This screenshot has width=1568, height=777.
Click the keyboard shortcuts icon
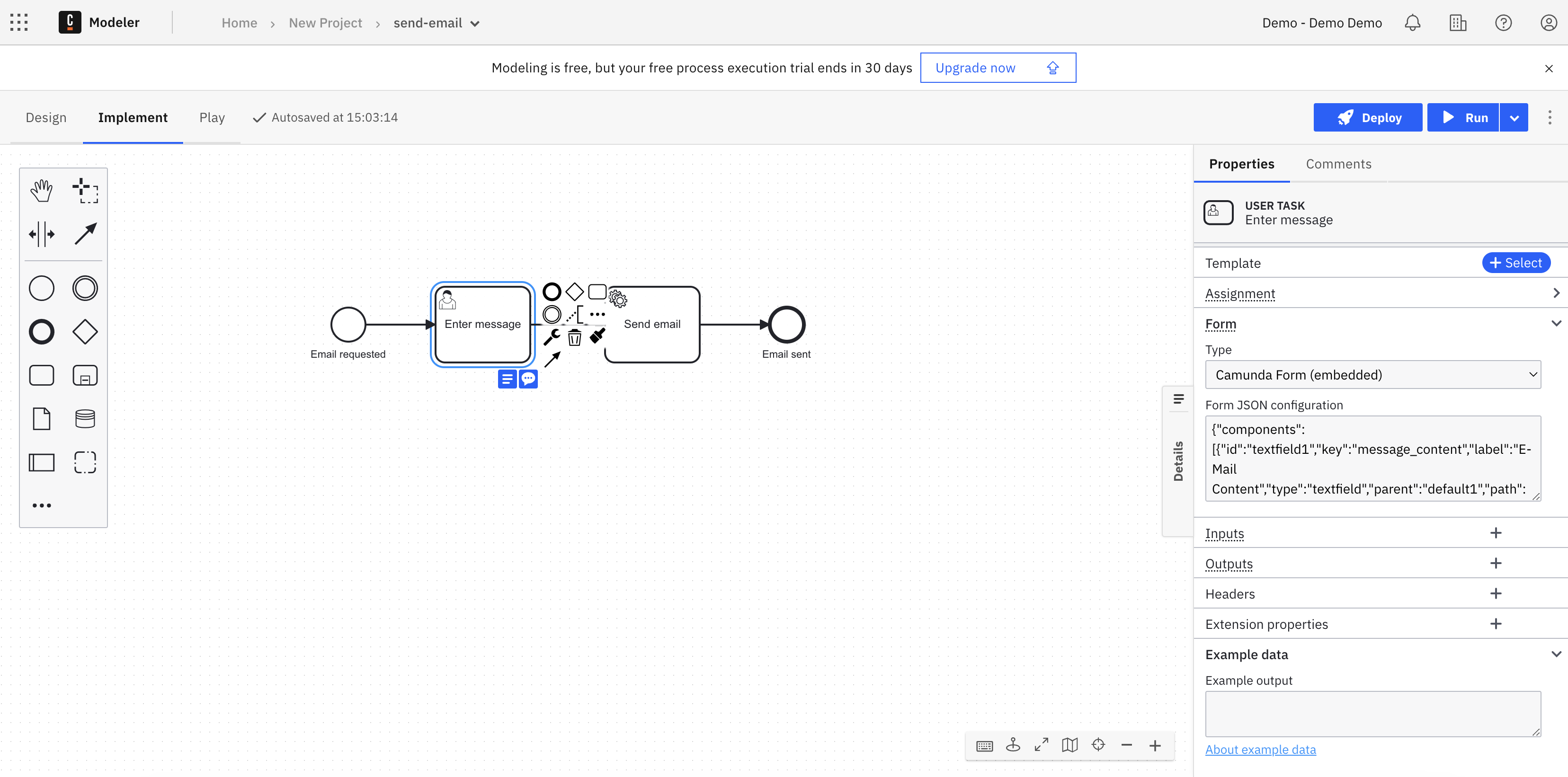[984, 746]
